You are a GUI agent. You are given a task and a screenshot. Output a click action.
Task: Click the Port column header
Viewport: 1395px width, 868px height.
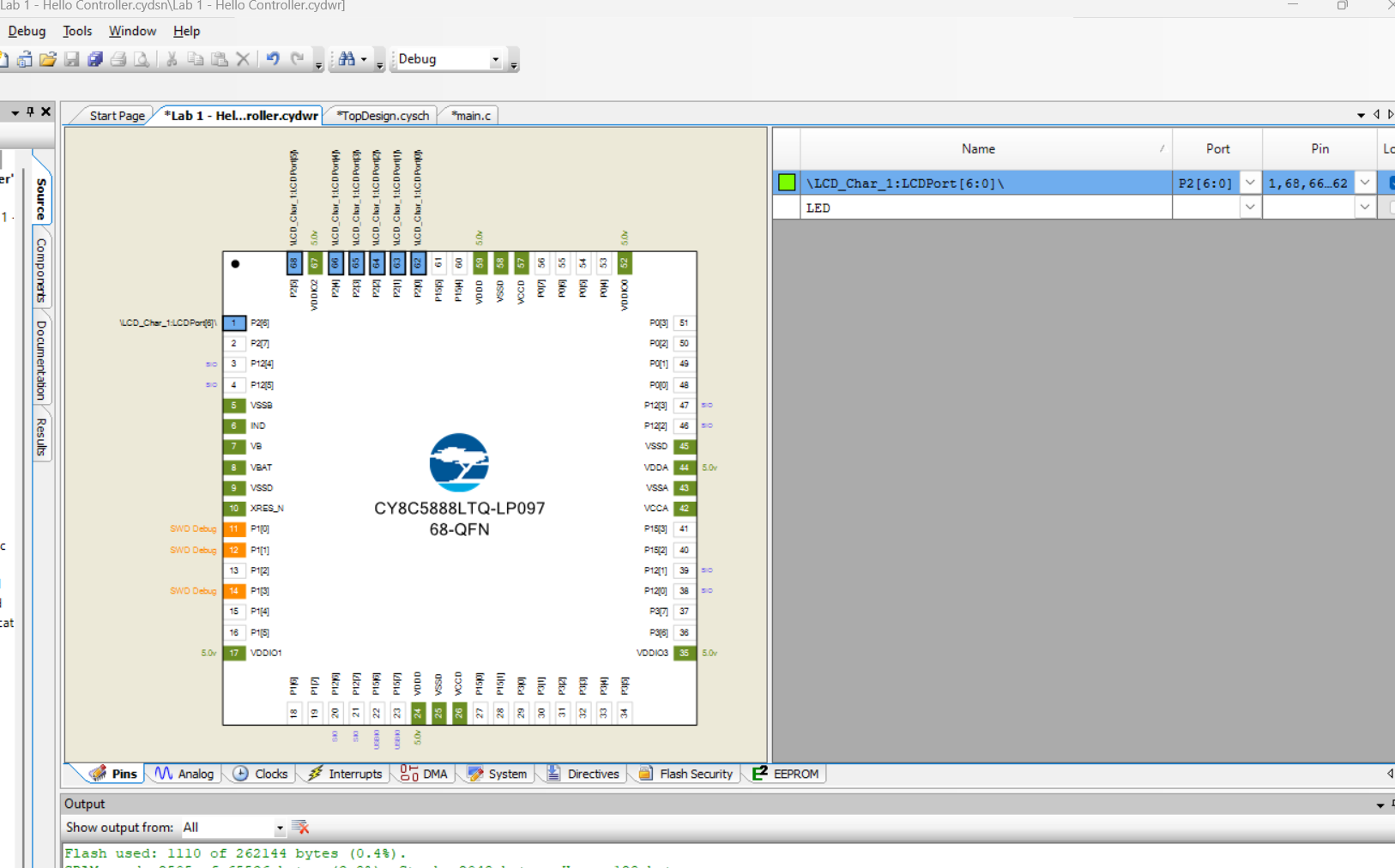(x=1217, y=149)
